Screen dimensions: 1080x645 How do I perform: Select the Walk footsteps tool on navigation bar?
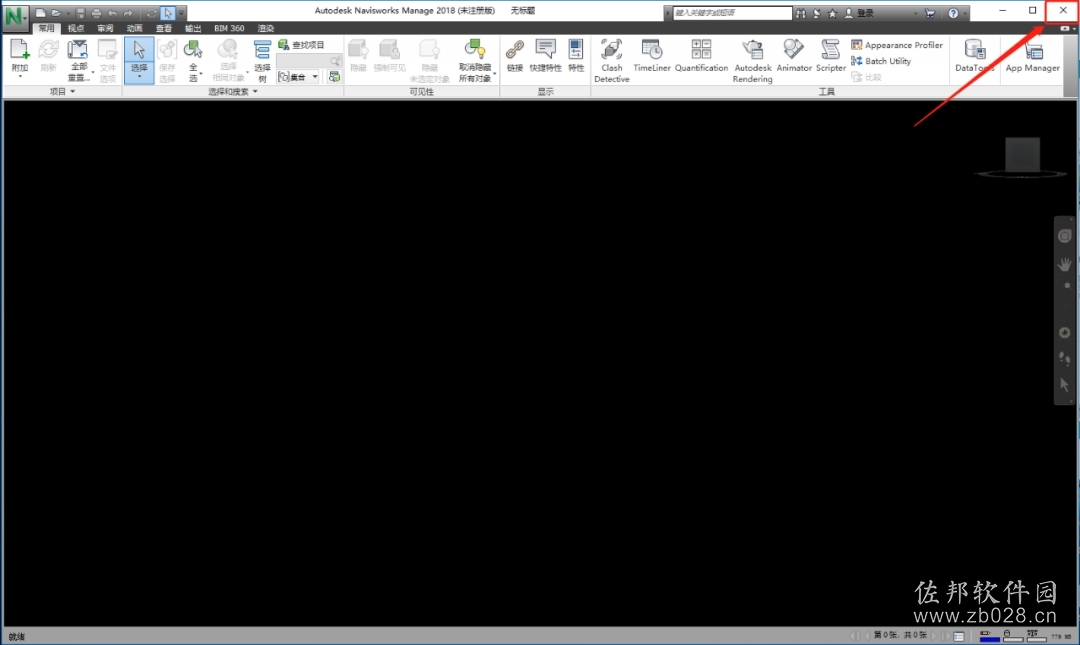point(1065,358)
